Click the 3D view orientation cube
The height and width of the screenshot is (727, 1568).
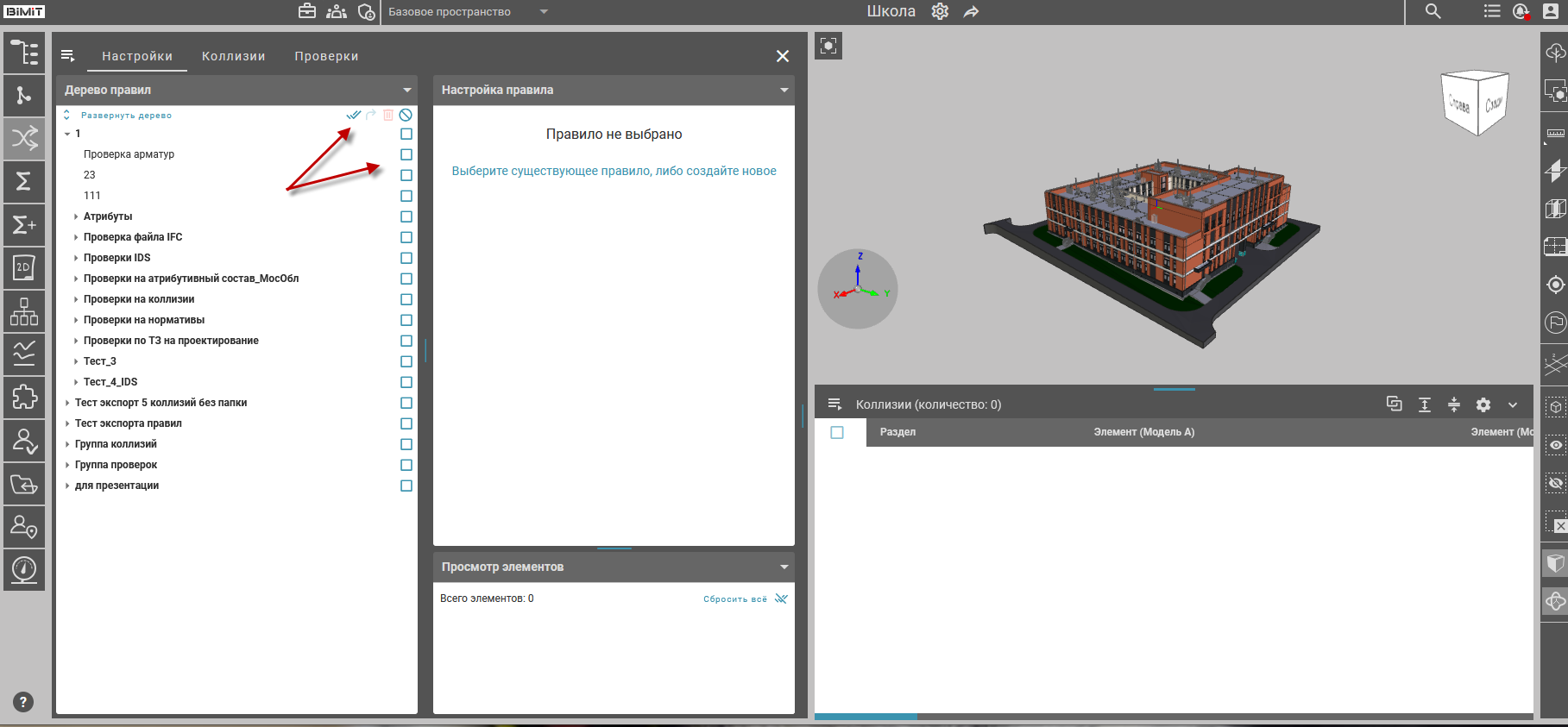tap(1475, 103)
